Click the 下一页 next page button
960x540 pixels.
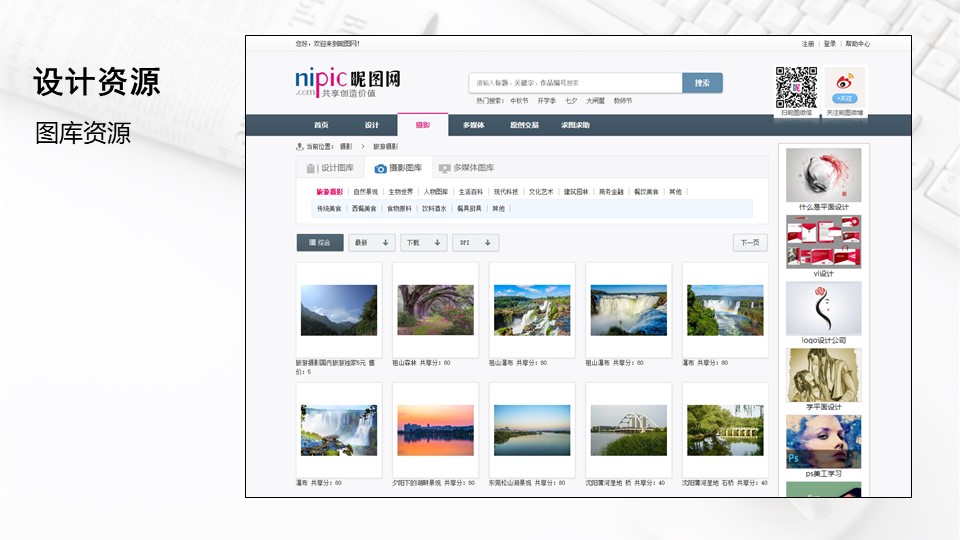[x=750, y=242]
